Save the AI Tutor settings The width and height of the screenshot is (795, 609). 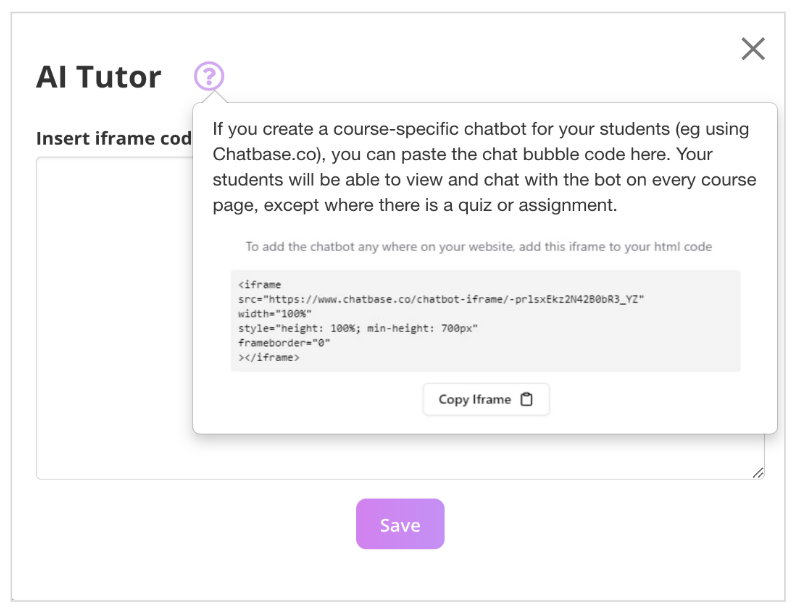point(399,524)
